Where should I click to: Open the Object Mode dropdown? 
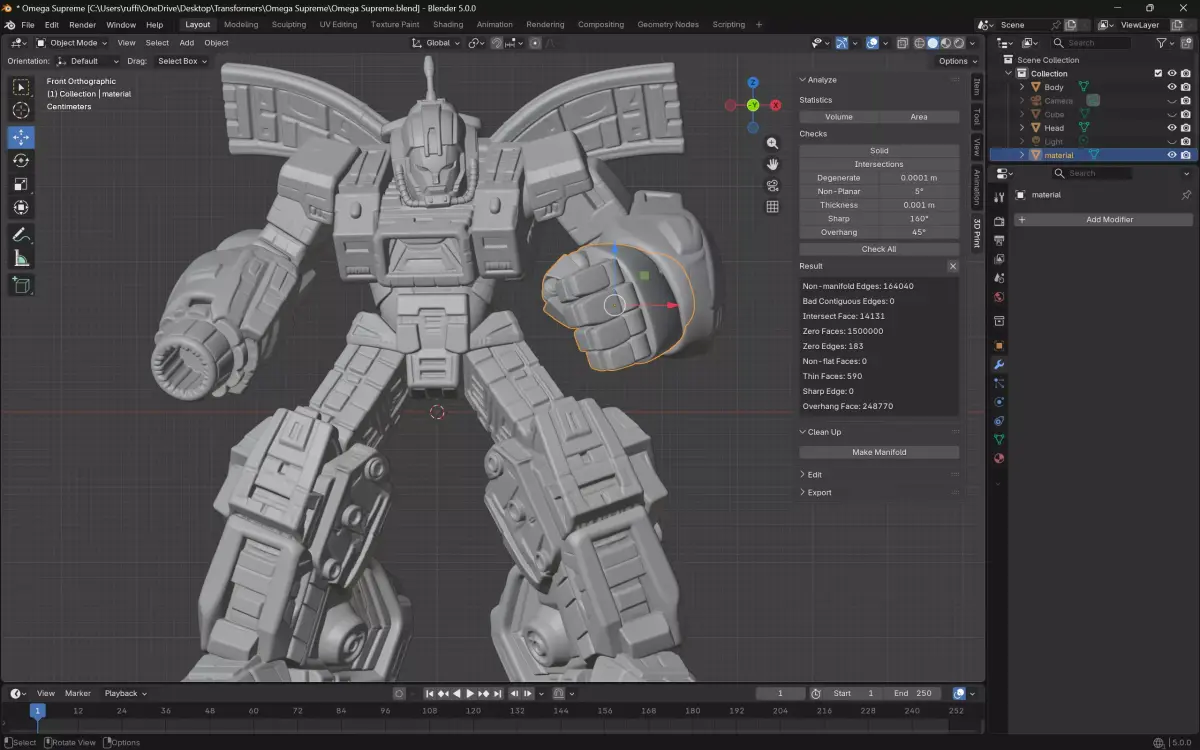73,43
